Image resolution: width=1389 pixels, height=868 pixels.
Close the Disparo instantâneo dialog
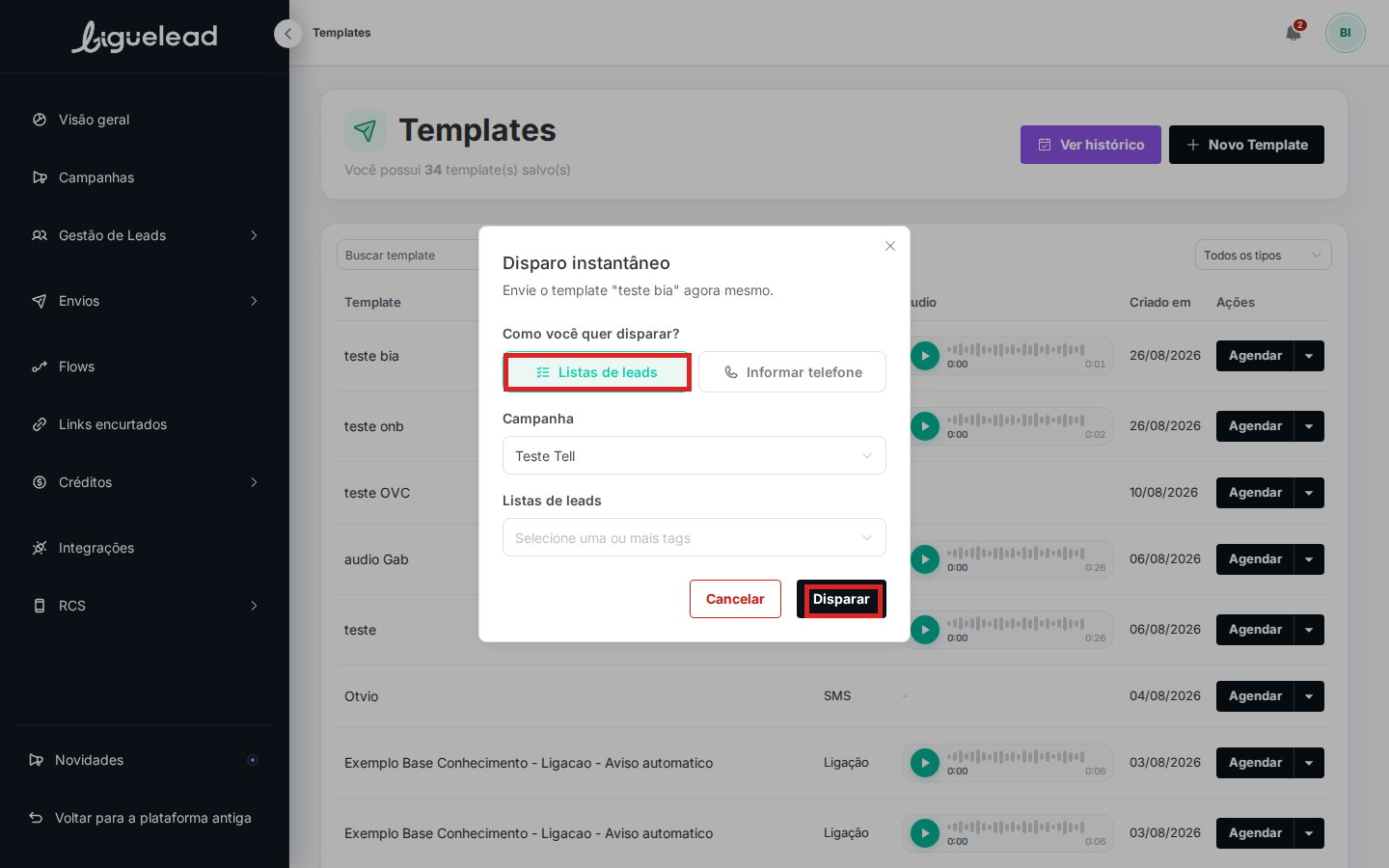[890, 246]
